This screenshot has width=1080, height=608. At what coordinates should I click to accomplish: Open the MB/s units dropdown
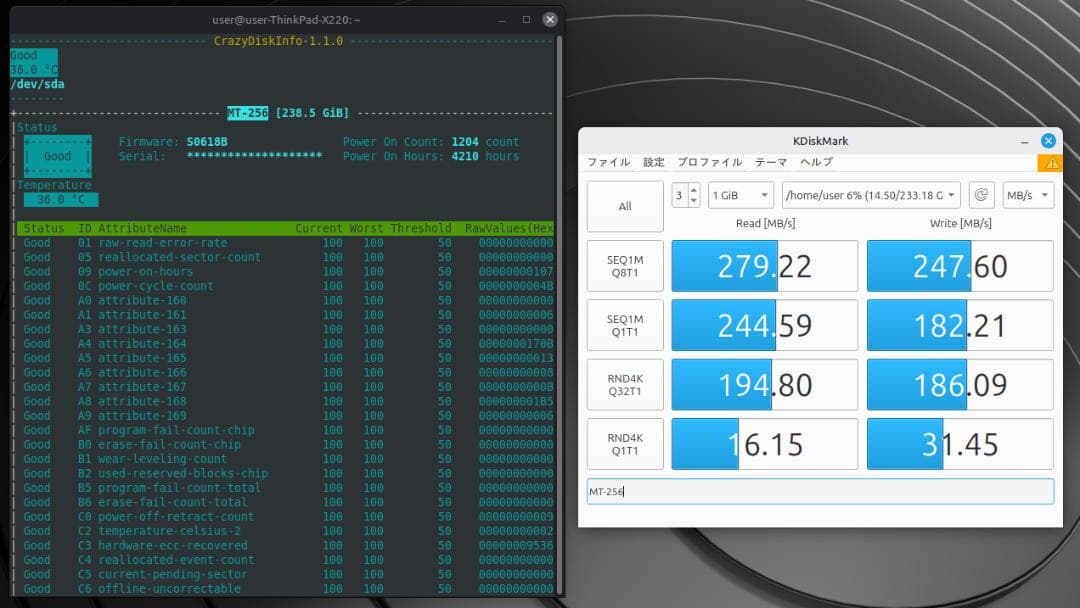pyautogui.click(x=1028, y=195)
